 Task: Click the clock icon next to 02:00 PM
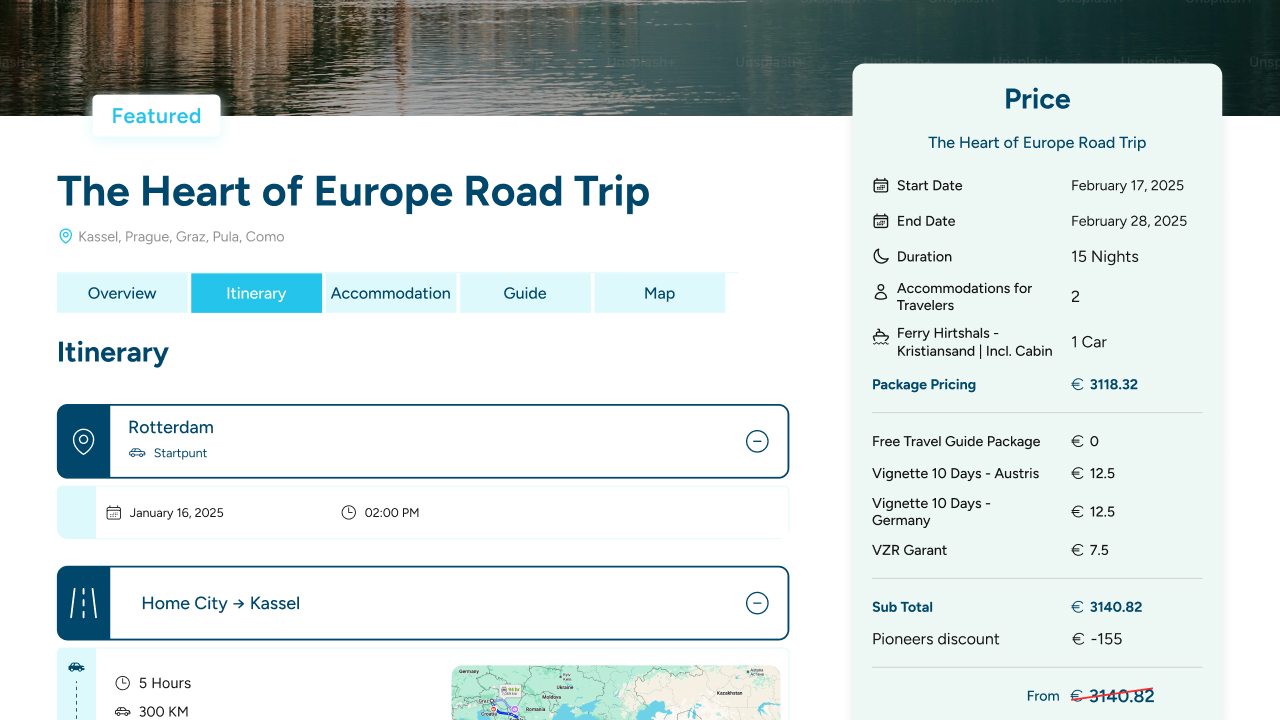348,513
